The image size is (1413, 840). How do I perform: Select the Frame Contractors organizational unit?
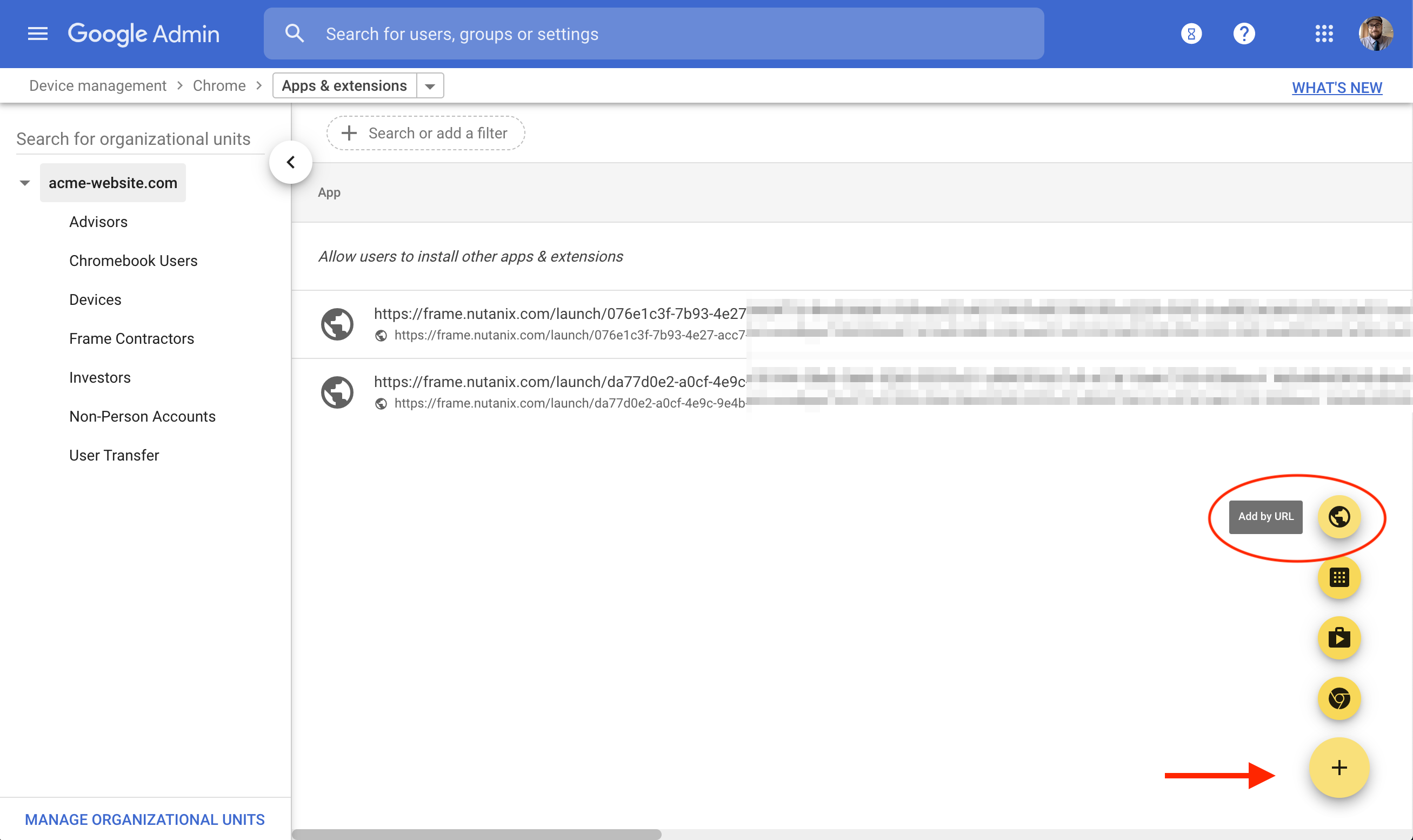click(x=131, y=338)
